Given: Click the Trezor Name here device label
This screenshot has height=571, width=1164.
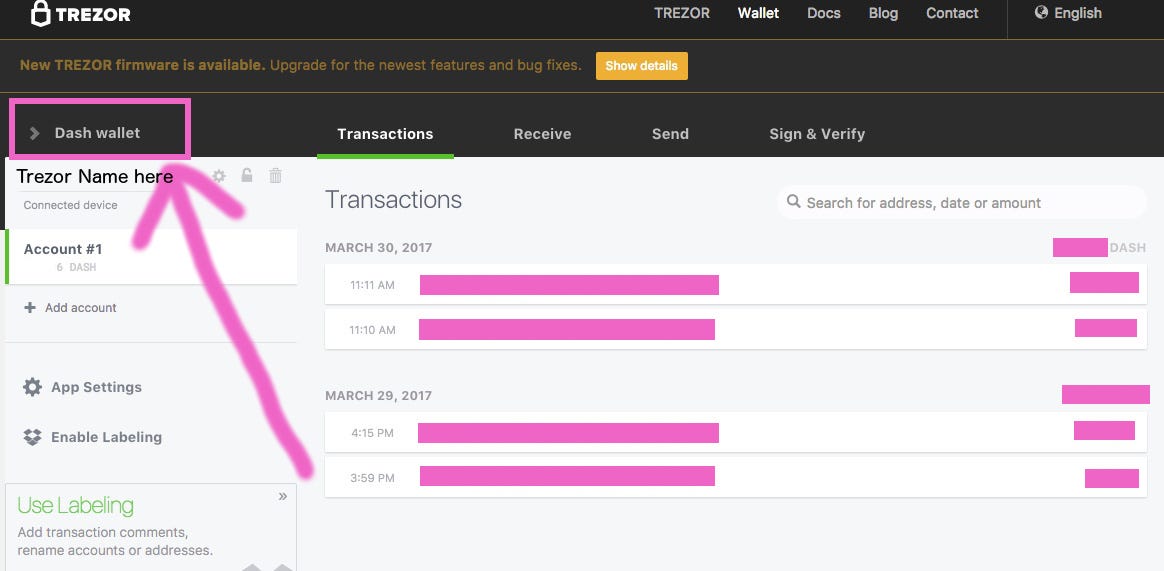Looking at the screenshot, I should click(95, 177).
